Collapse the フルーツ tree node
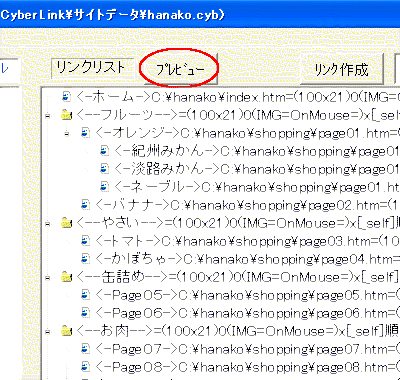Viewport: 400px width, 380px height. click(x=48, y=116)
